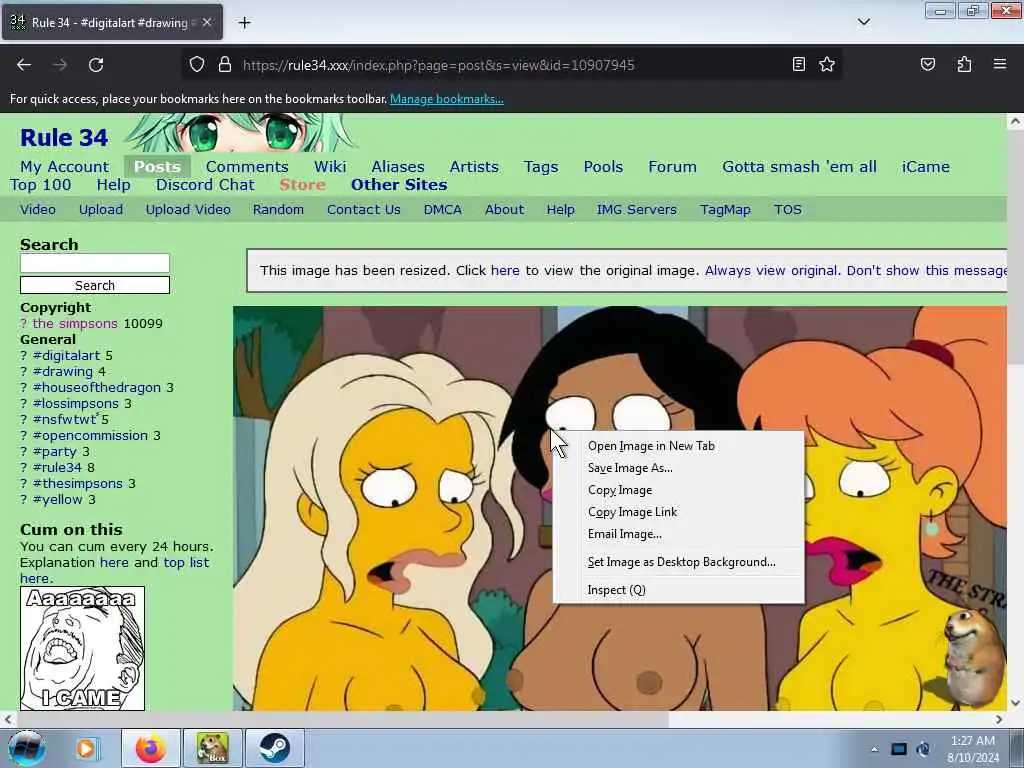Click the network monitor tray icon

pyautogui.click(x=899, y=749)
